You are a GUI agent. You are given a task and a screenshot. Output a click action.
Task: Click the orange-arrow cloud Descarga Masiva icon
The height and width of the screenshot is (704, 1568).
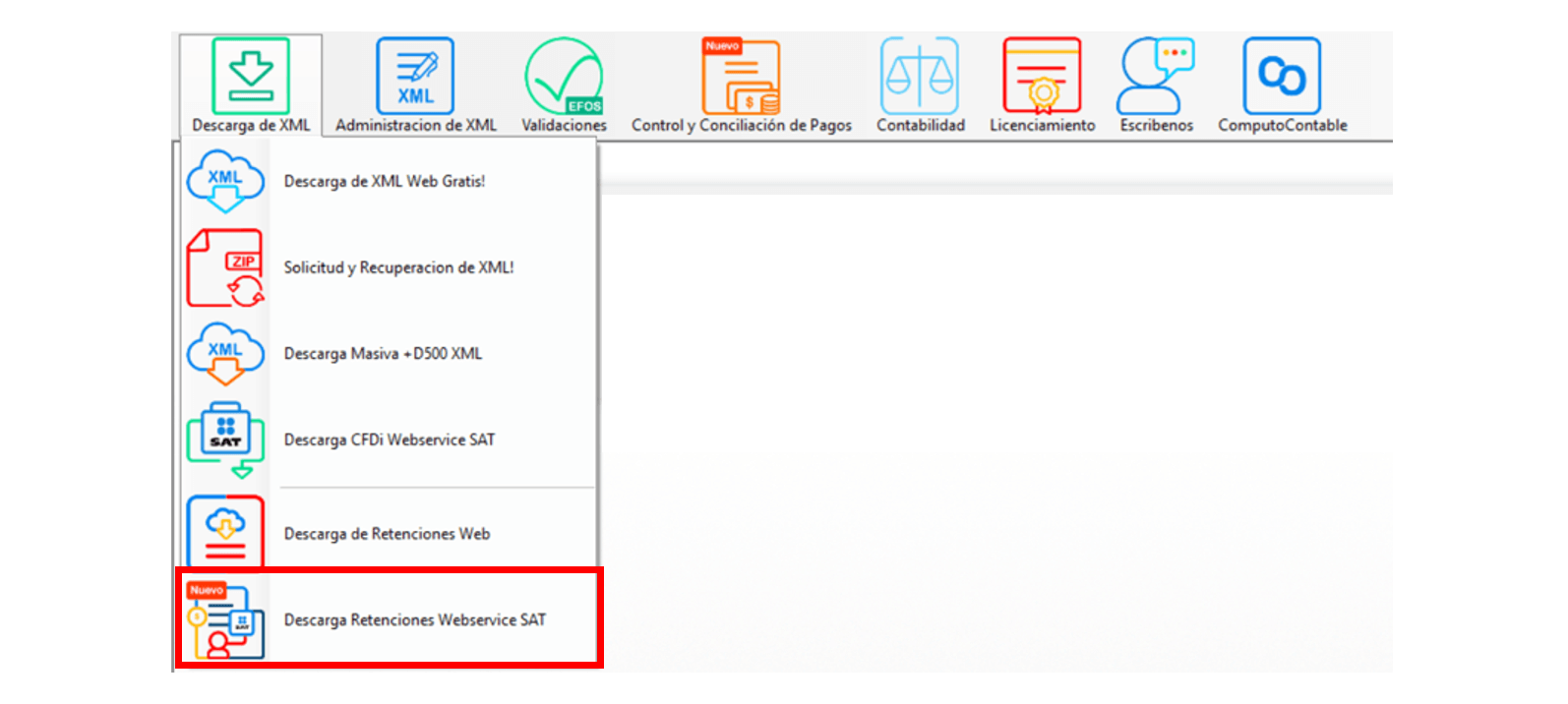point(225,354)
